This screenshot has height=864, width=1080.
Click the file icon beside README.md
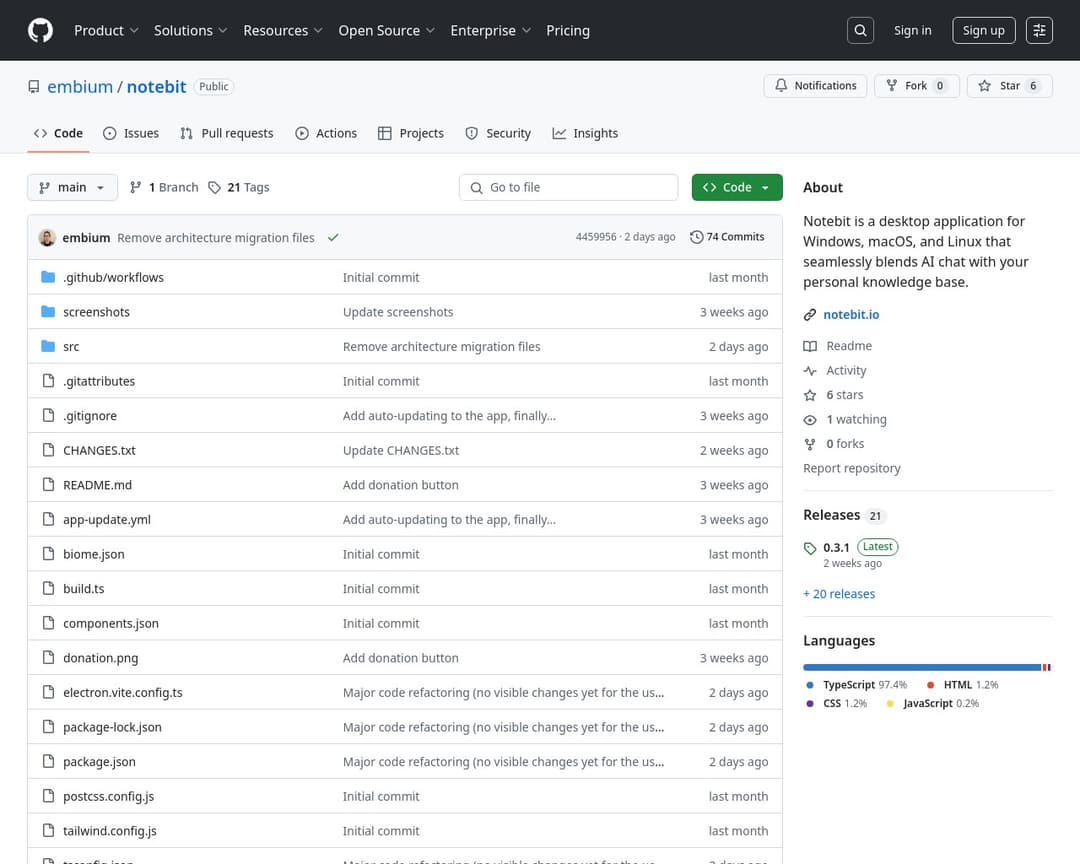click(48, 484)
